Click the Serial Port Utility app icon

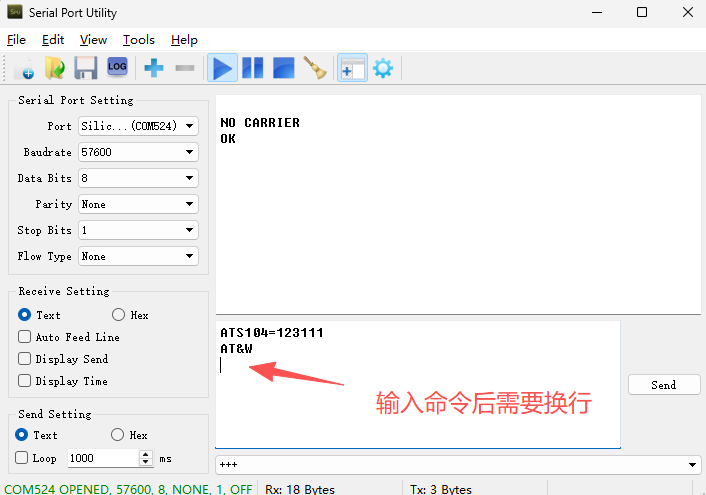tap(15, 12)
